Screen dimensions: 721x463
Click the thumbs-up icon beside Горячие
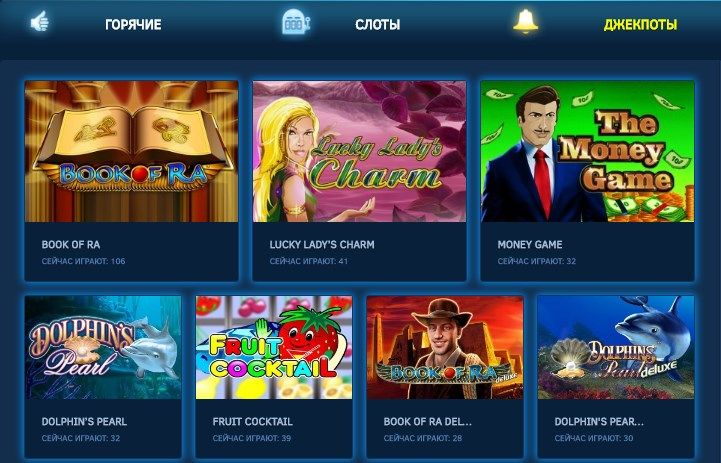coord(40,22)
